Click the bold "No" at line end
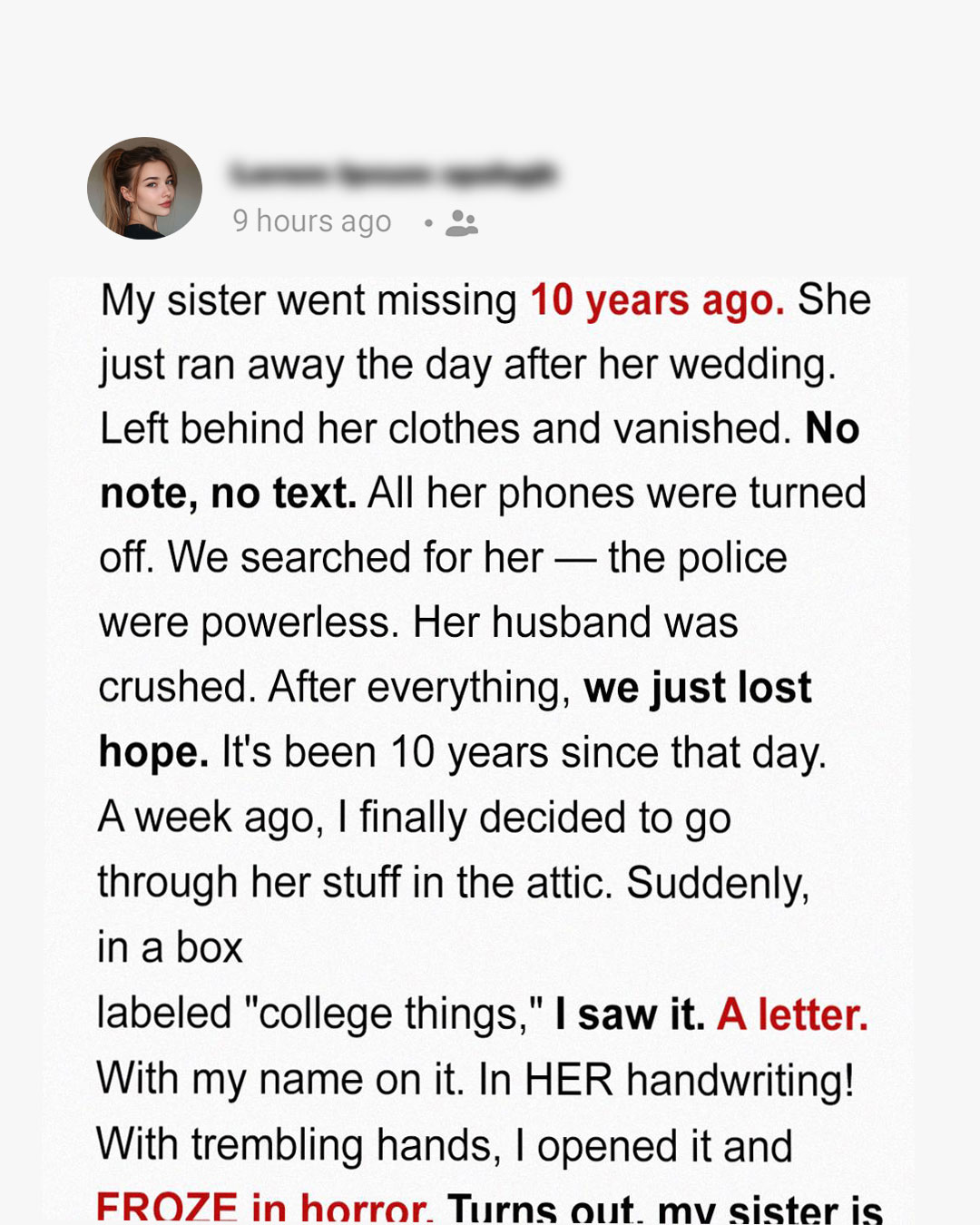The width and height of the screenshot is (980, 1225). click(832, 429)
